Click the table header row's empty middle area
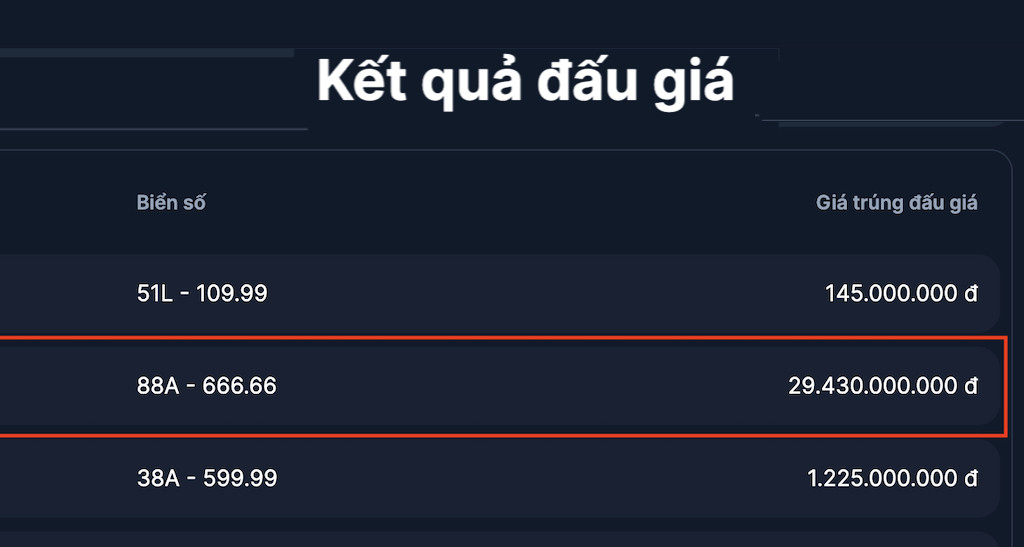Image resolution: width=1024 pixels, height=547 pixels. (500, 203)
